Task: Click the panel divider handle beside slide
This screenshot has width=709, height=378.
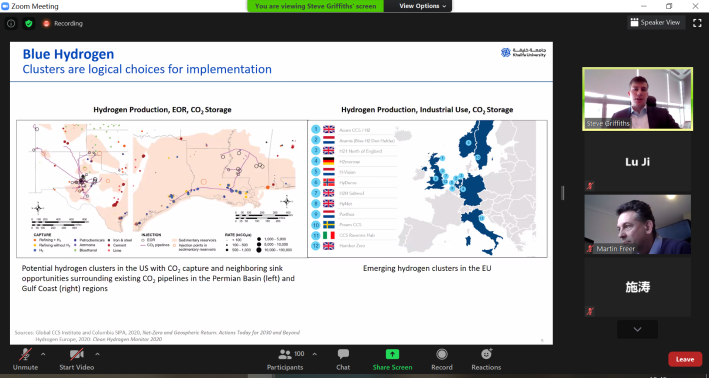Action: [562, 193]
